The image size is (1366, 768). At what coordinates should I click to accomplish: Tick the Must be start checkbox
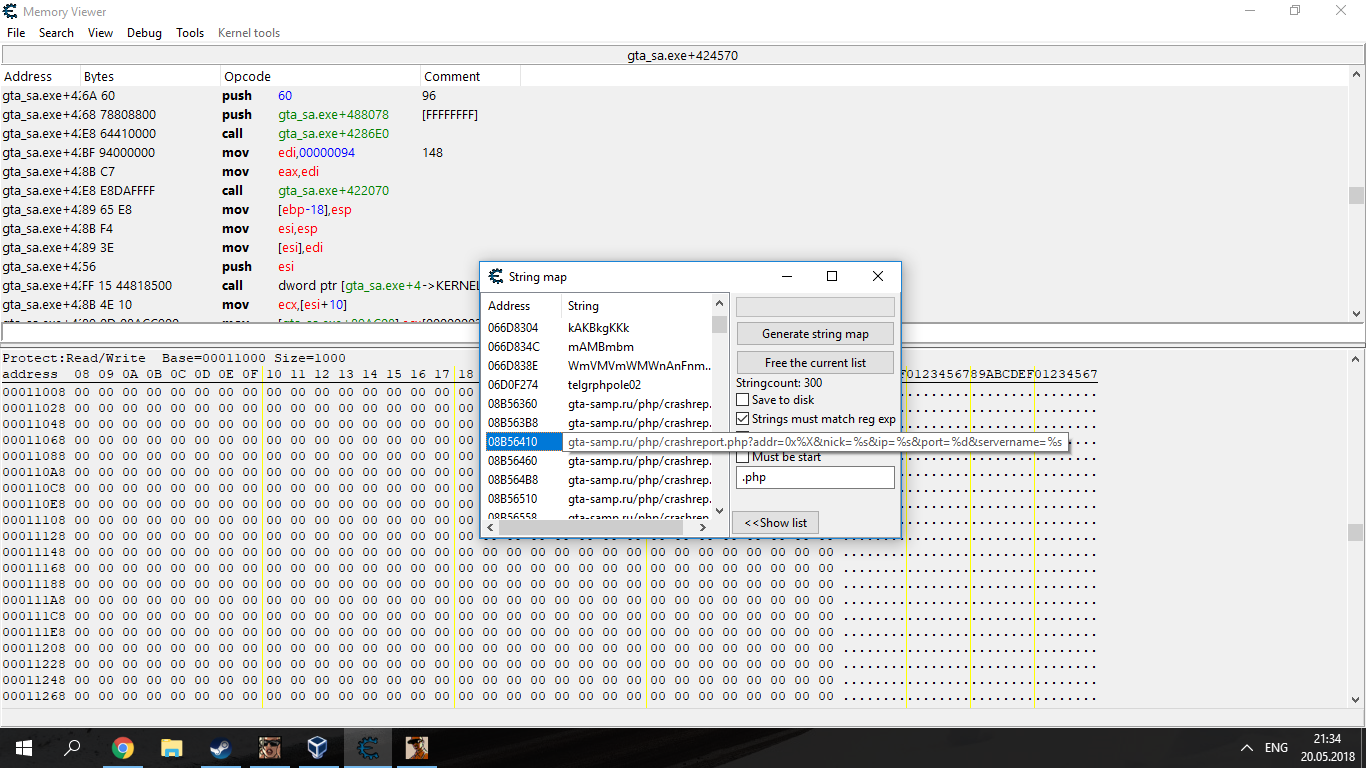coord(743,457)
